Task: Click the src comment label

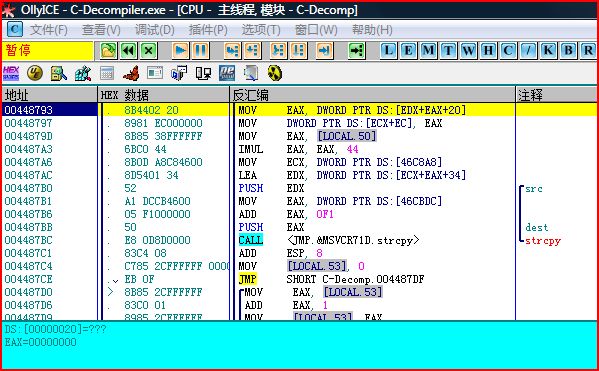Action: (534, 189)
